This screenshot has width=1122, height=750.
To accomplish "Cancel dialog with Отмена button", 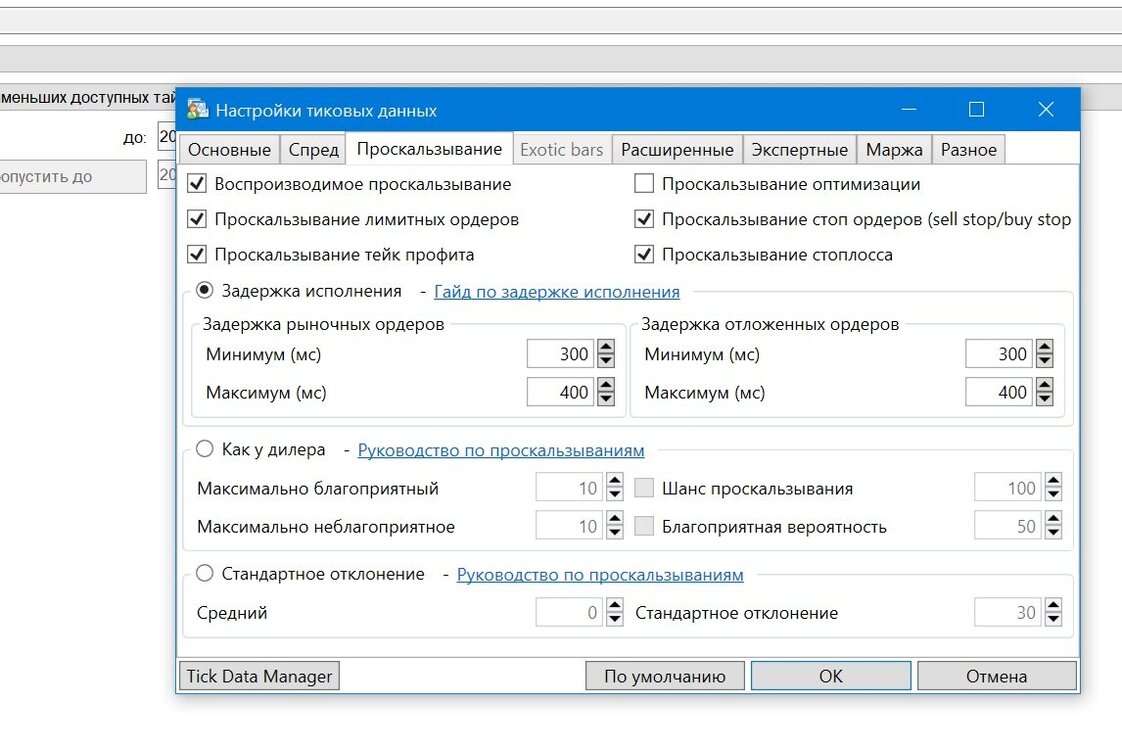I will click(997, 676).
